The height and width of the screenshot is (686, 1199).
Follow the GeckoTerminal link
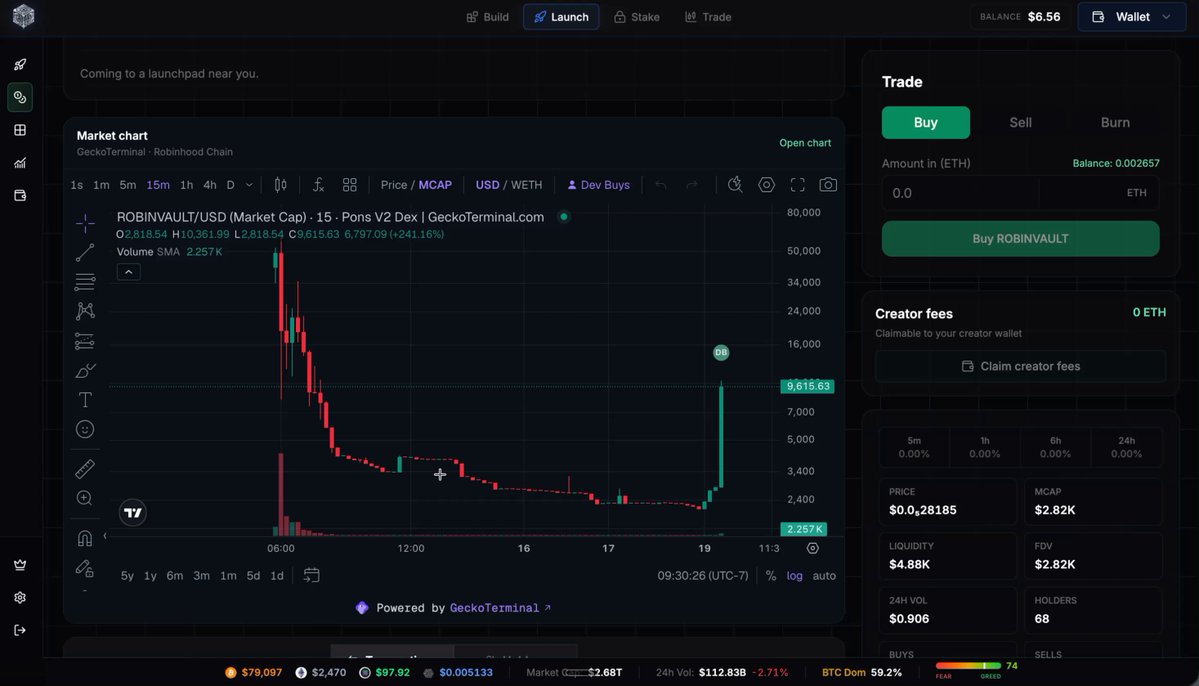(500, 608)
